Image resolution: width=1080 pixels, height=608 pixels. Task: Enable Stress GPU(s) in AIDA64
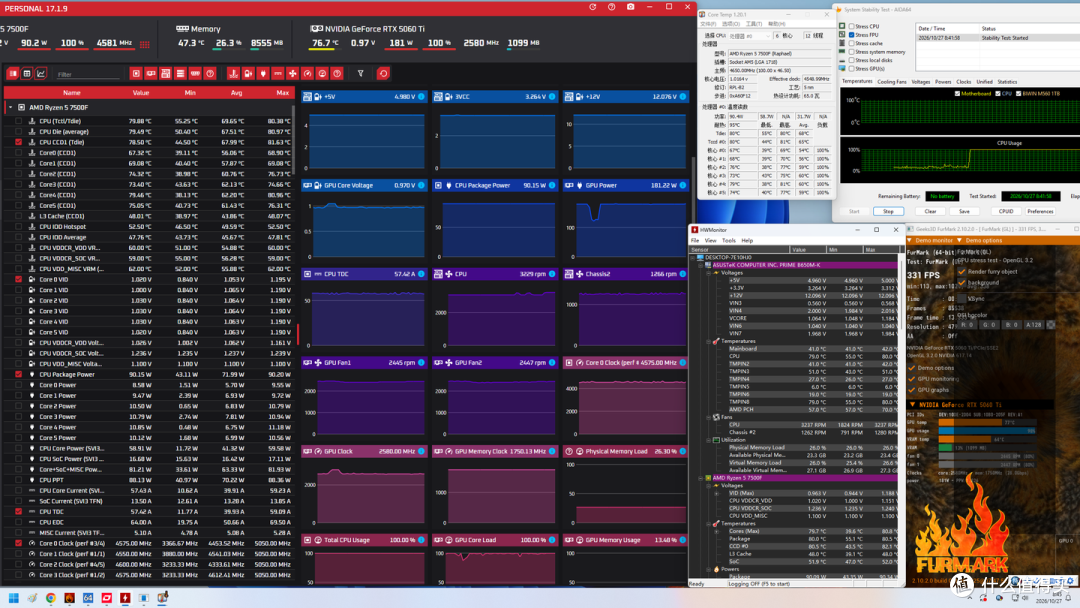852,69
